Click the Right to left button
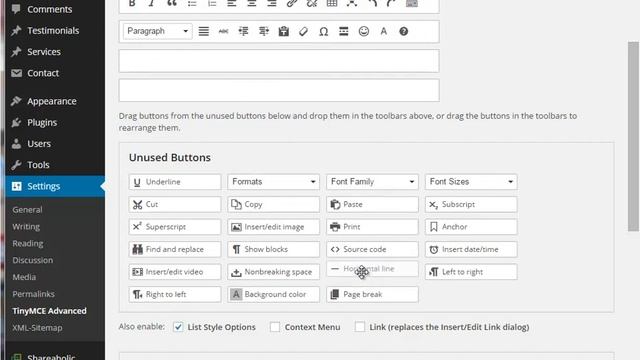640x360 pixels. pos(175,294)
